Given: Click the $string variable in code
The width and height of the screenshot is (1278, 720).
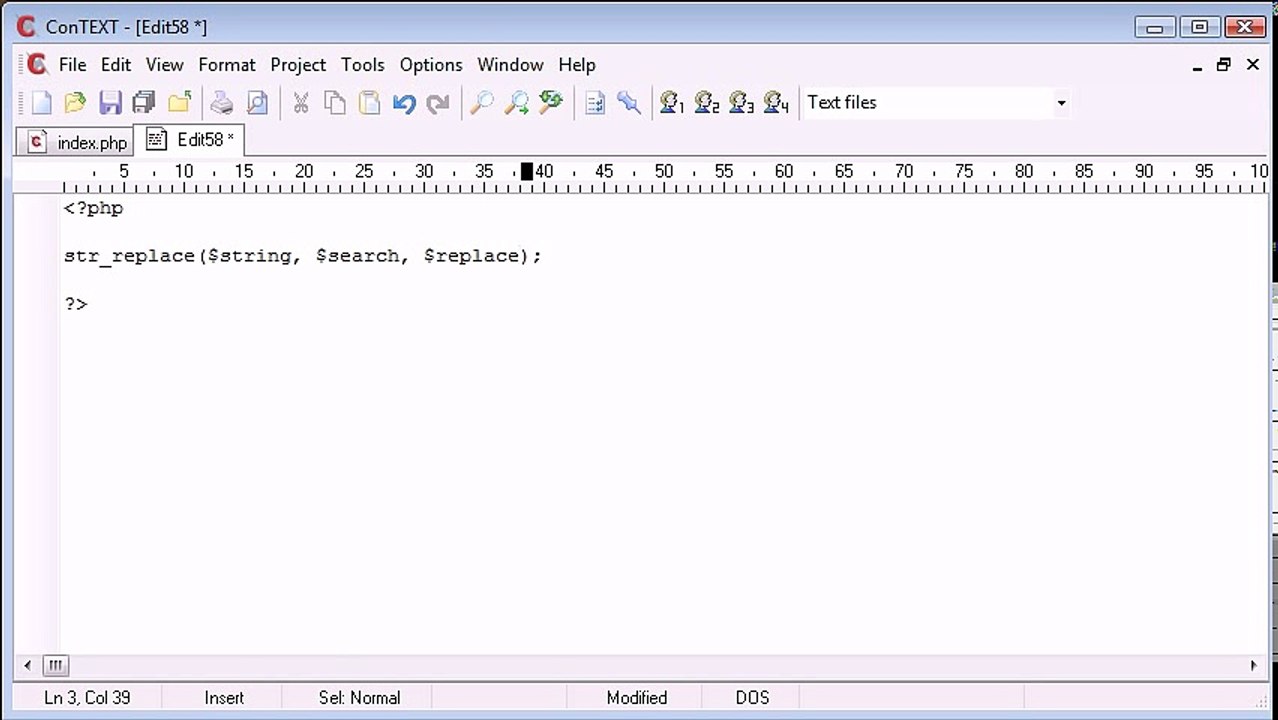Looking at the screenshot, I should tap(249, 256).
